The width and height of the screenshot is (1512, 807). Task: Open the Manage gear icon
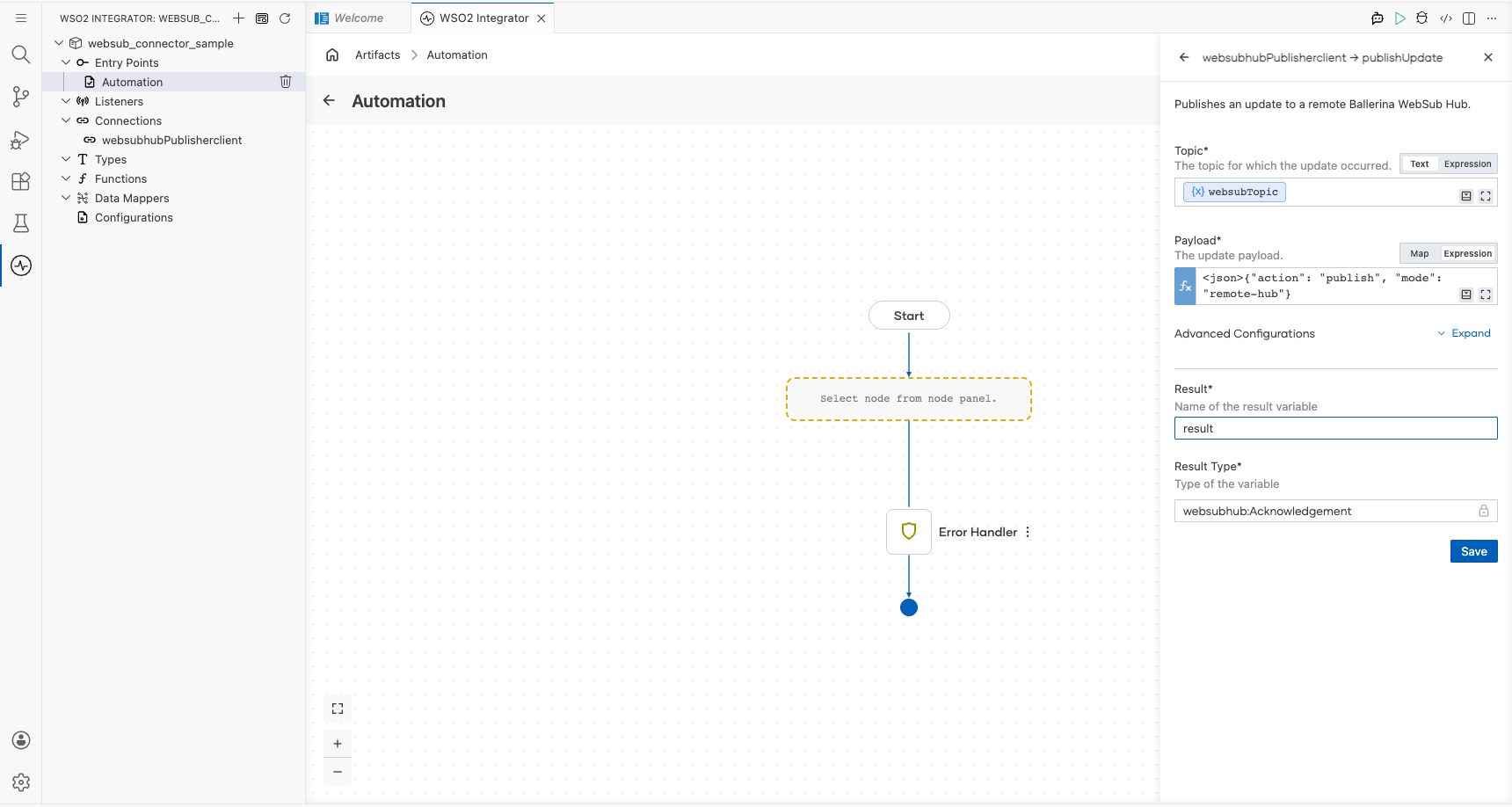[x=21, y=782]
